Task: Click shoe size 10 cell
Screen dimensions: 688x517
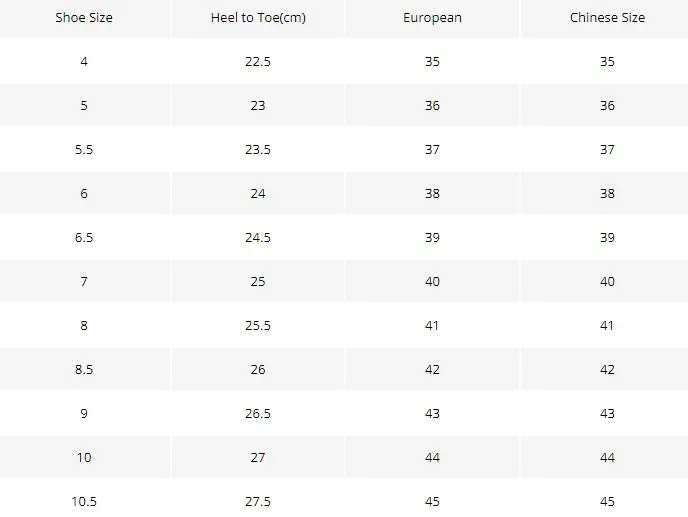Action: (84, 457)
